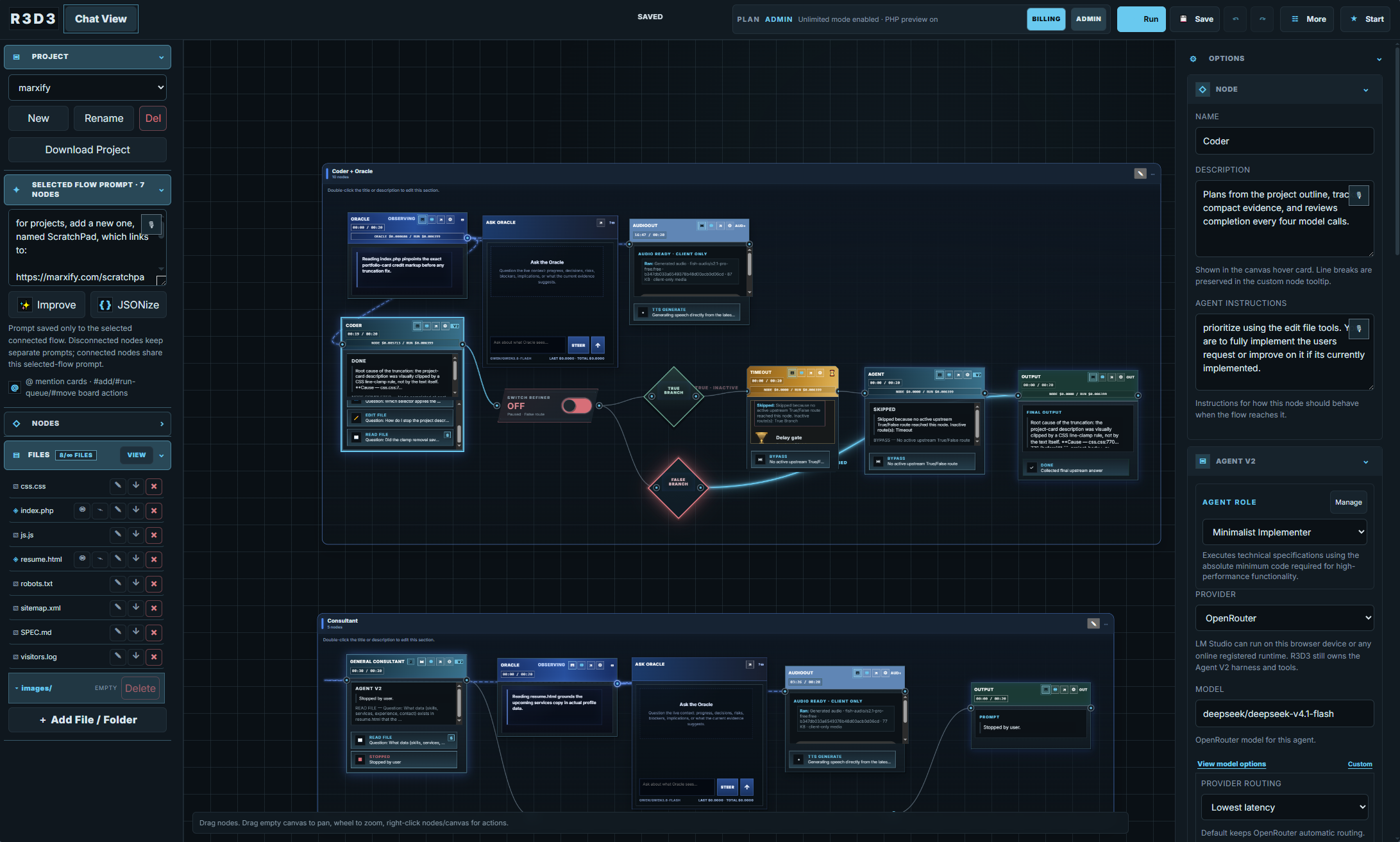
Task: Toggle the V2 badge on Coder node
Action: [x=455, y=326]
